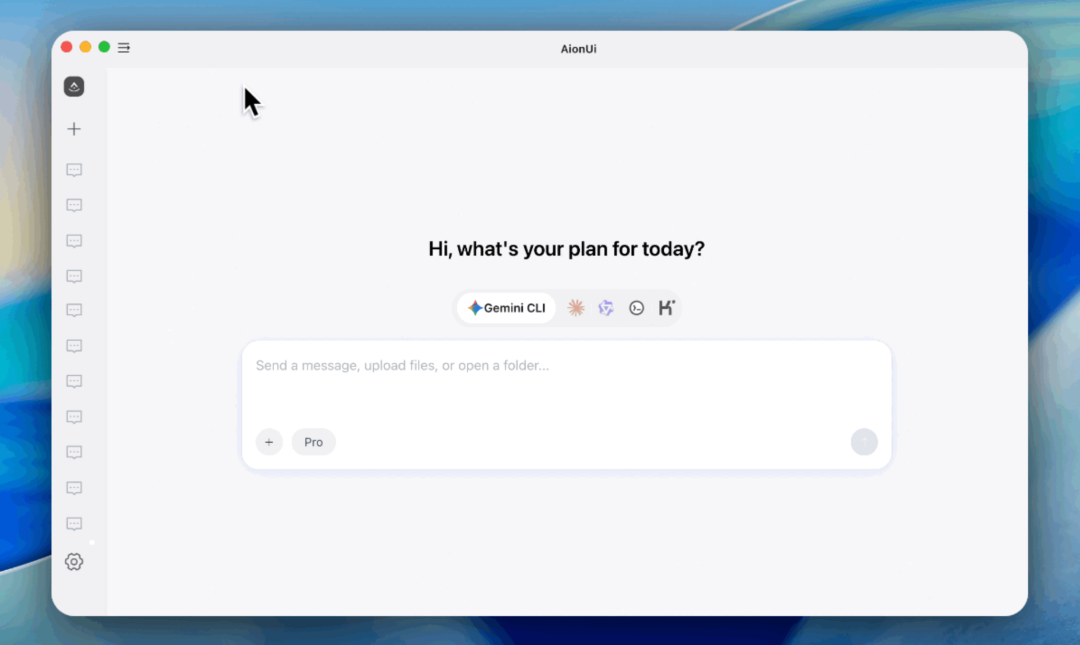The width and height of the screenshot is (1080, 645).
Task: Open the Pro model selector dropdown
Action: tap(314, 442)
